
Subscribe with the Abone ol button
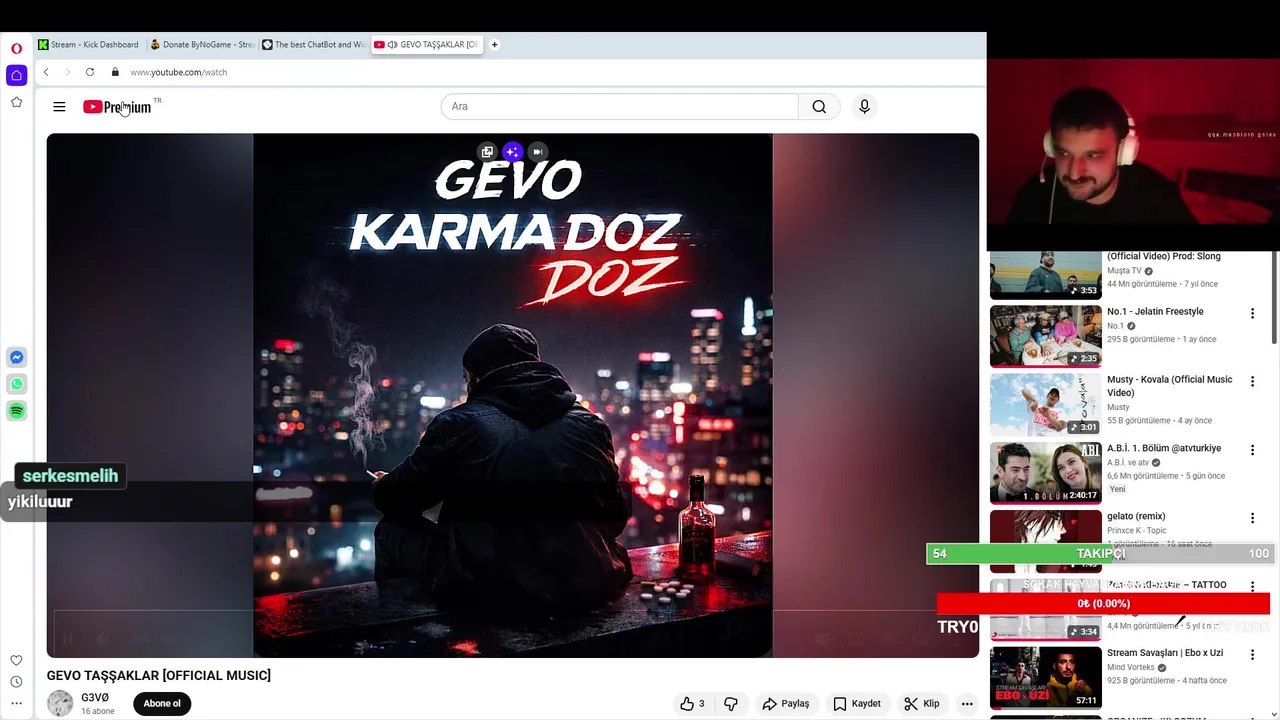pyautogui.click(x=161, y=704)
